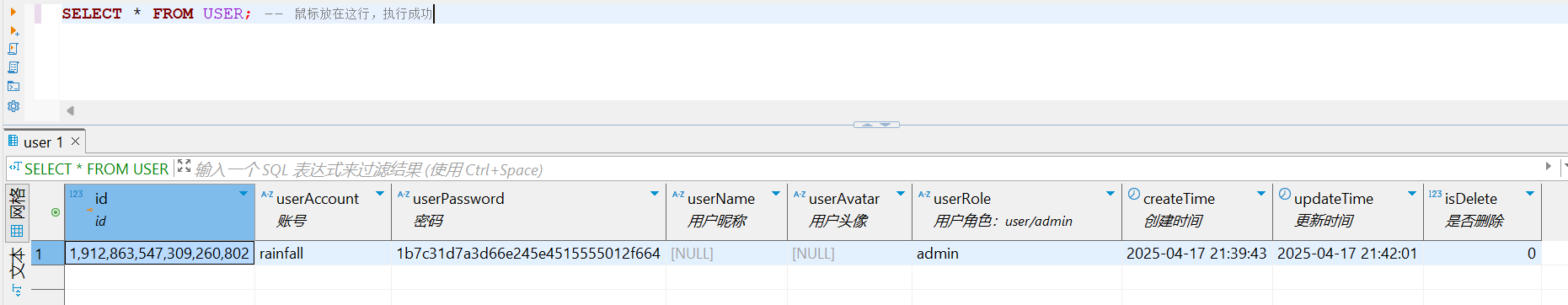Run the SQL statement with the execute arrow
The height and width of the screenshot is (305, 1568).
[13, 12]
